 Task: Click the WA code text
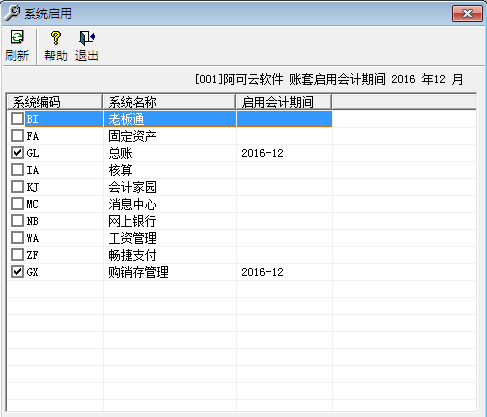click(x=33, y=238)
